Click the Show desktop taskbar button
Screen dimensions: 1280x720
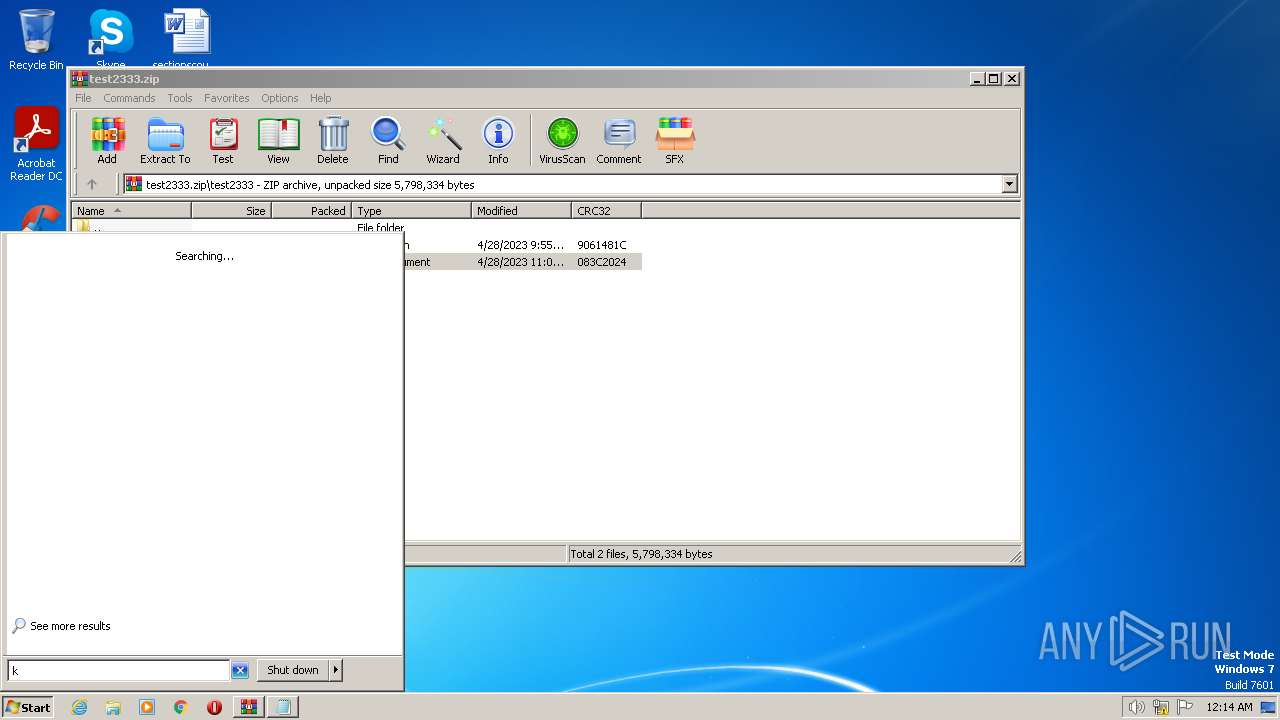[1269, 707]
